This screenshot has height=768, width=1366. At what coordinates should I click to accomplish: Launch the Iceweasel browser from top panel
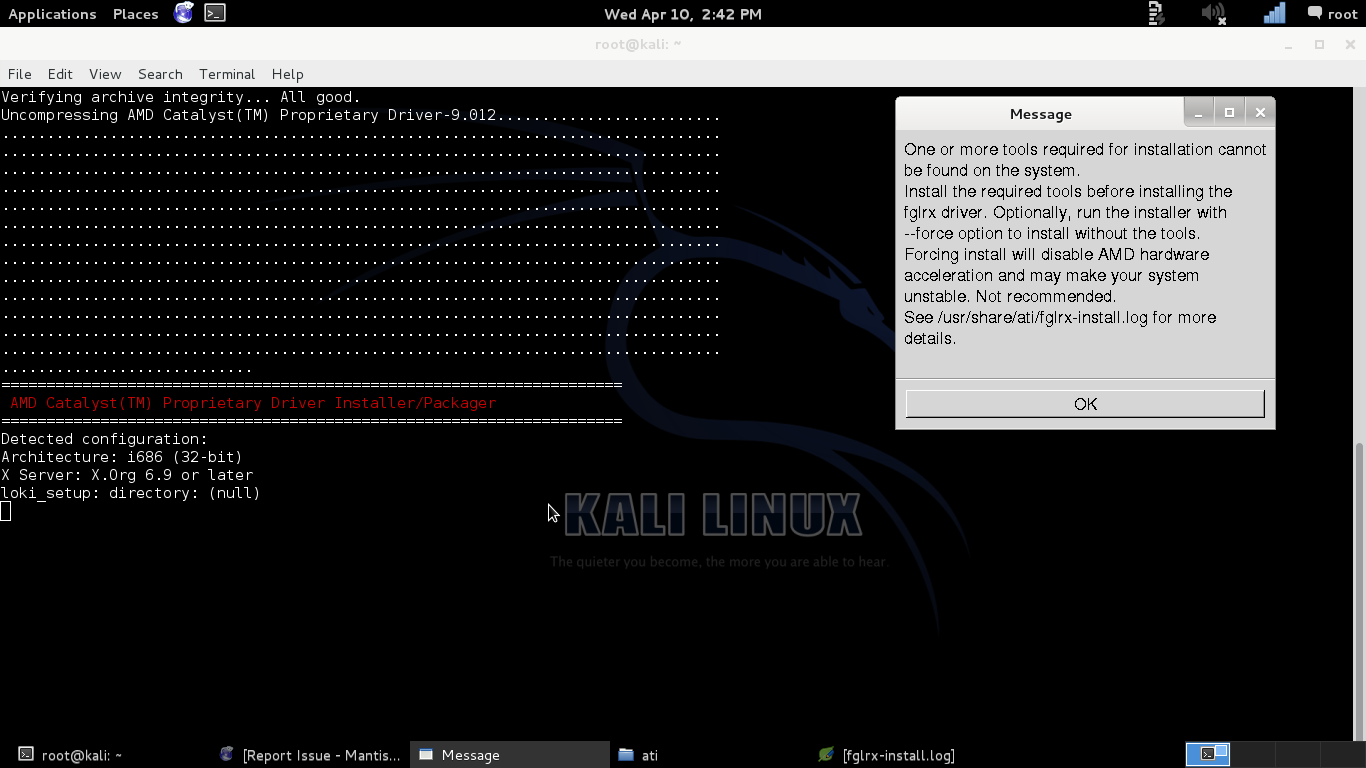click(x=183, y=13)
